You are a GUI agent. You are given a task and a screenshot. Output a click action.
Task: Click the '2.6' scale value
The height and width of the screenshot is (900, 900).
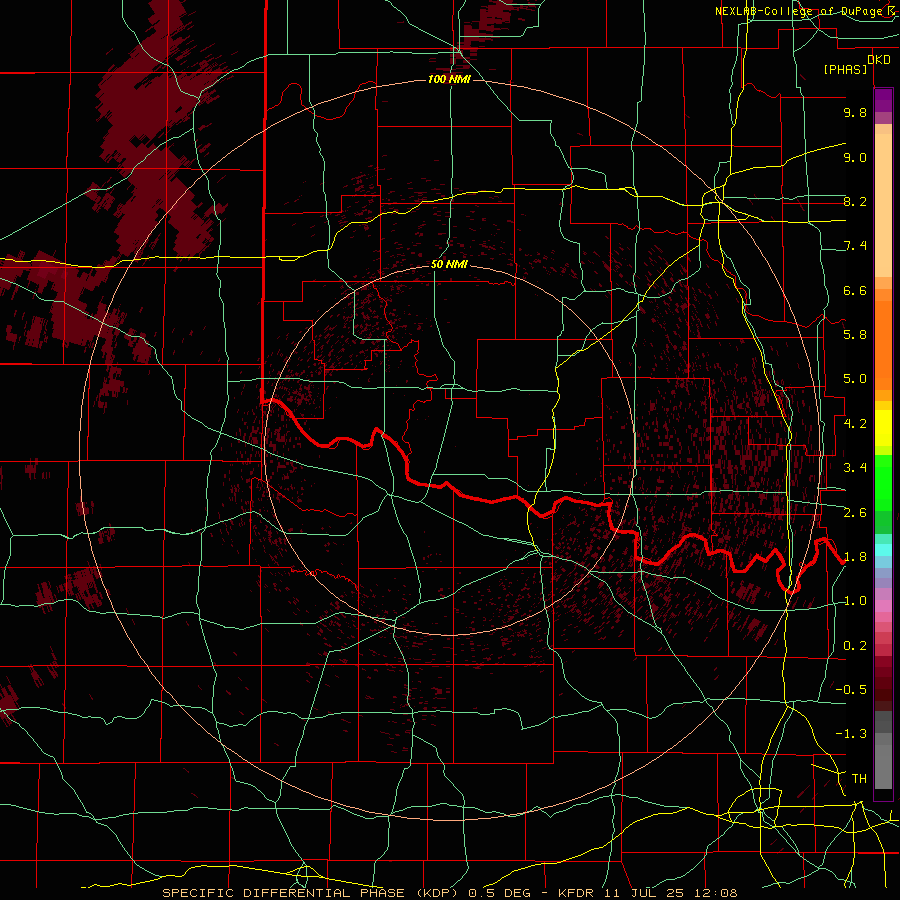point(855,512)
